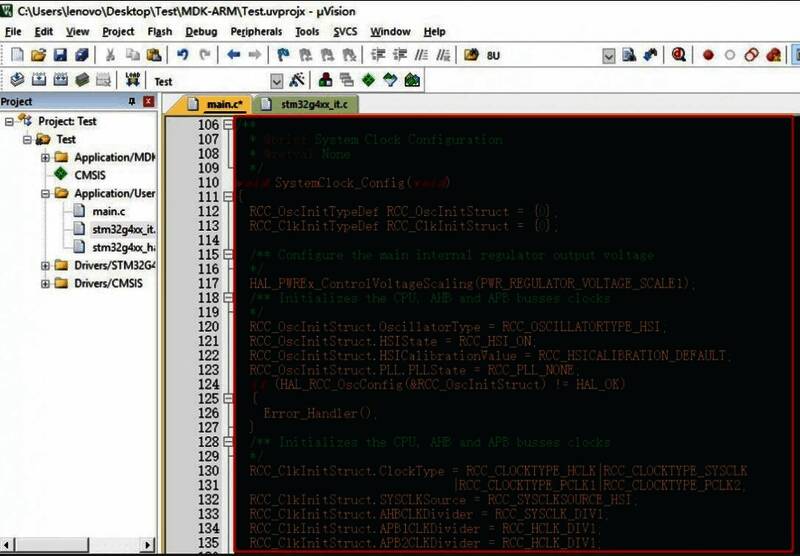
Task: Click the Undo arrow in toolbar
Action: click(x=183, y=55)
